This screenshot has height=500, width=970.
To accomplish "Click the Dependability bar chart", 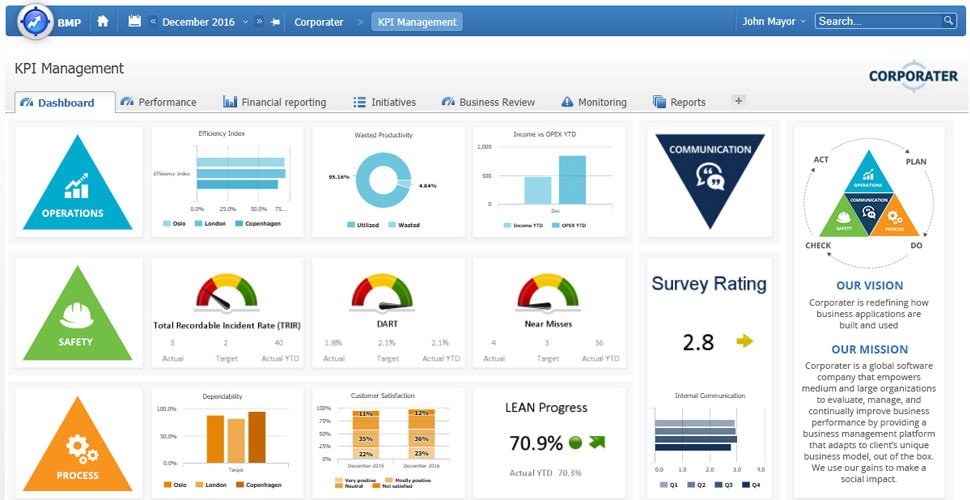I will 228,441.
